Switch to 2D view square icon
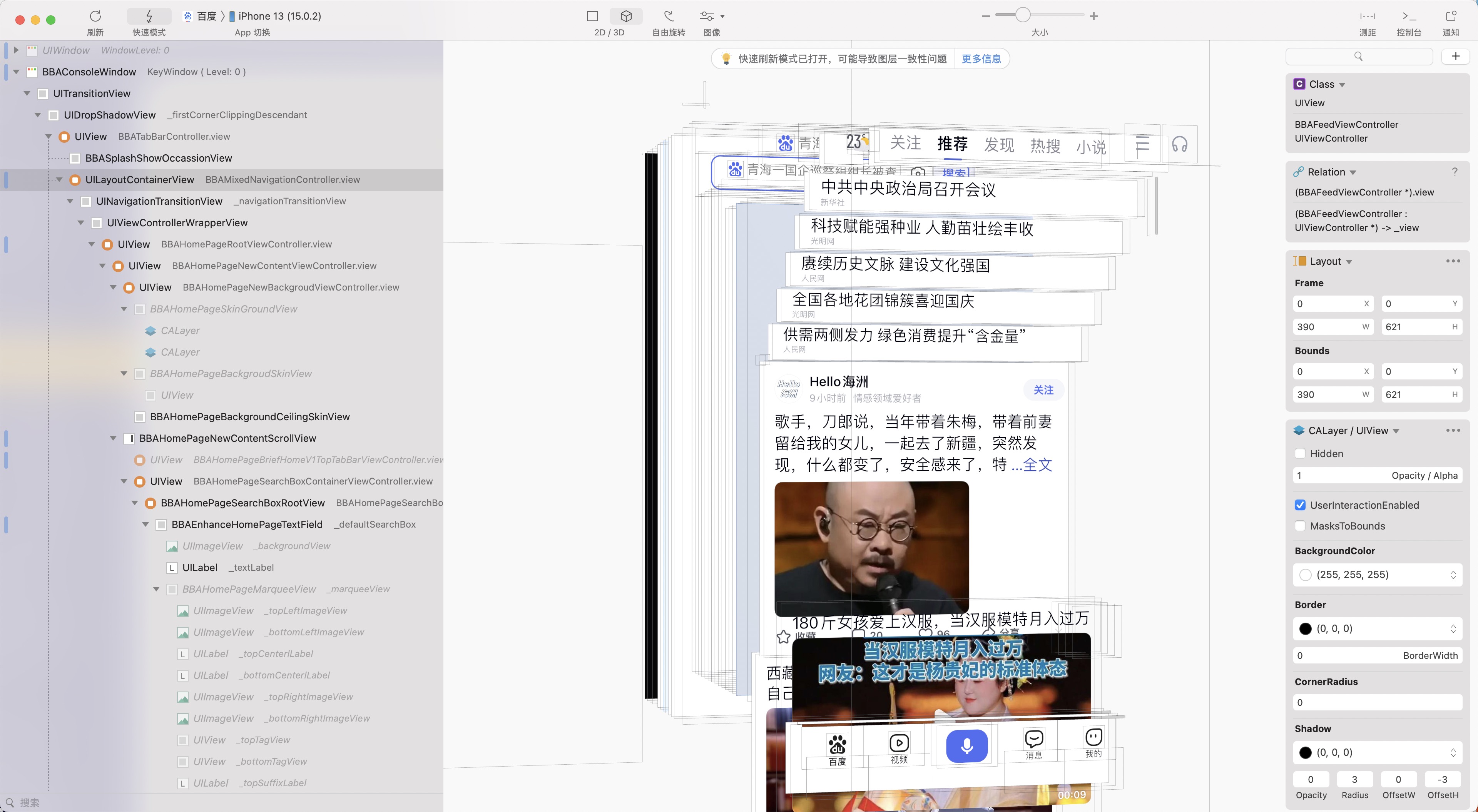The image size is (1478, 812). [592, 16]
